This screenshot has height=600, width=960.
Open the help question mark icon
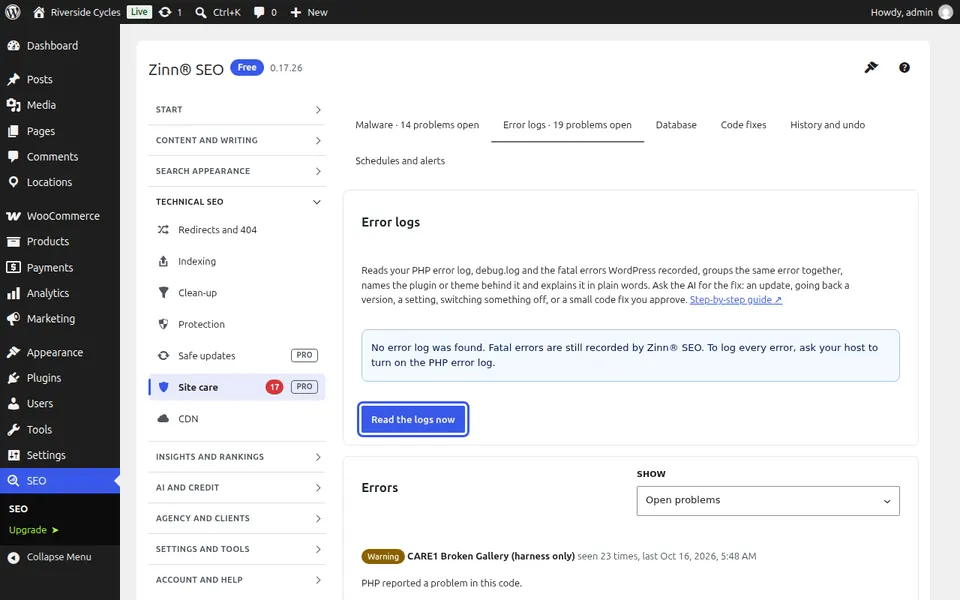904,67
